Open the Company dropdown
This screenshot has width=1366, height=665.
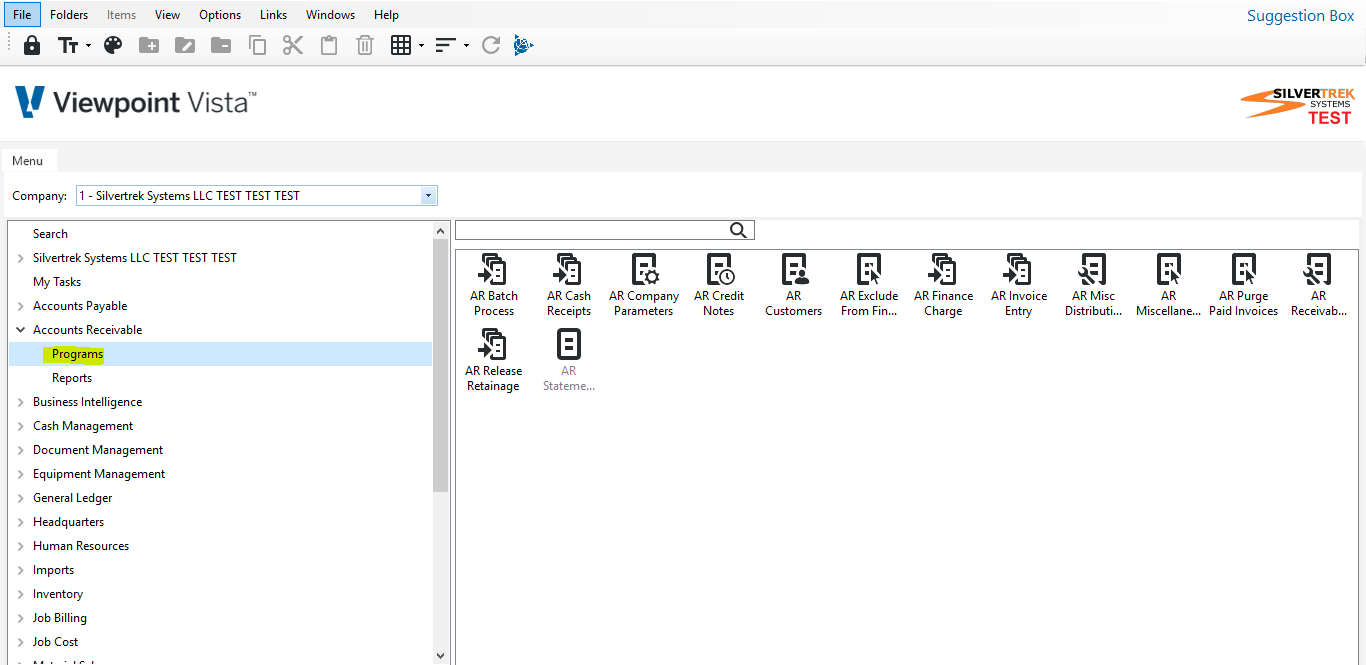(429, 196)
